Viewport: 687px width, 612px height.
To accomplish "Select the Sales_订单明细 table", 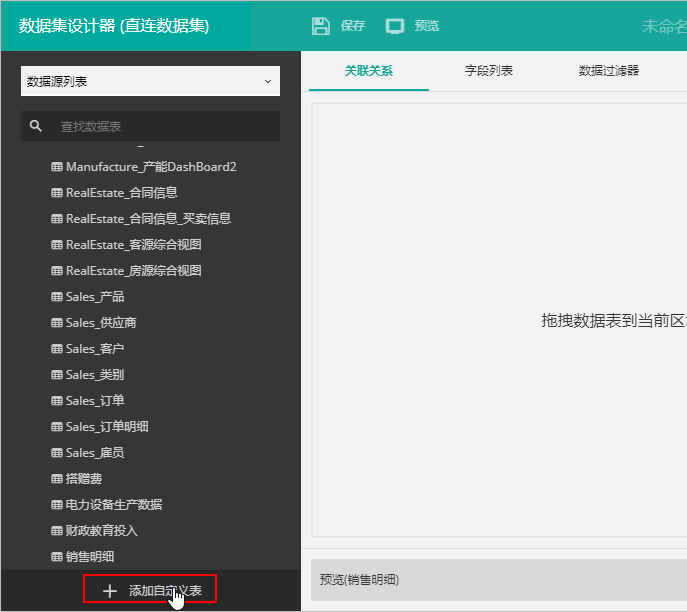I will (107, 427).
